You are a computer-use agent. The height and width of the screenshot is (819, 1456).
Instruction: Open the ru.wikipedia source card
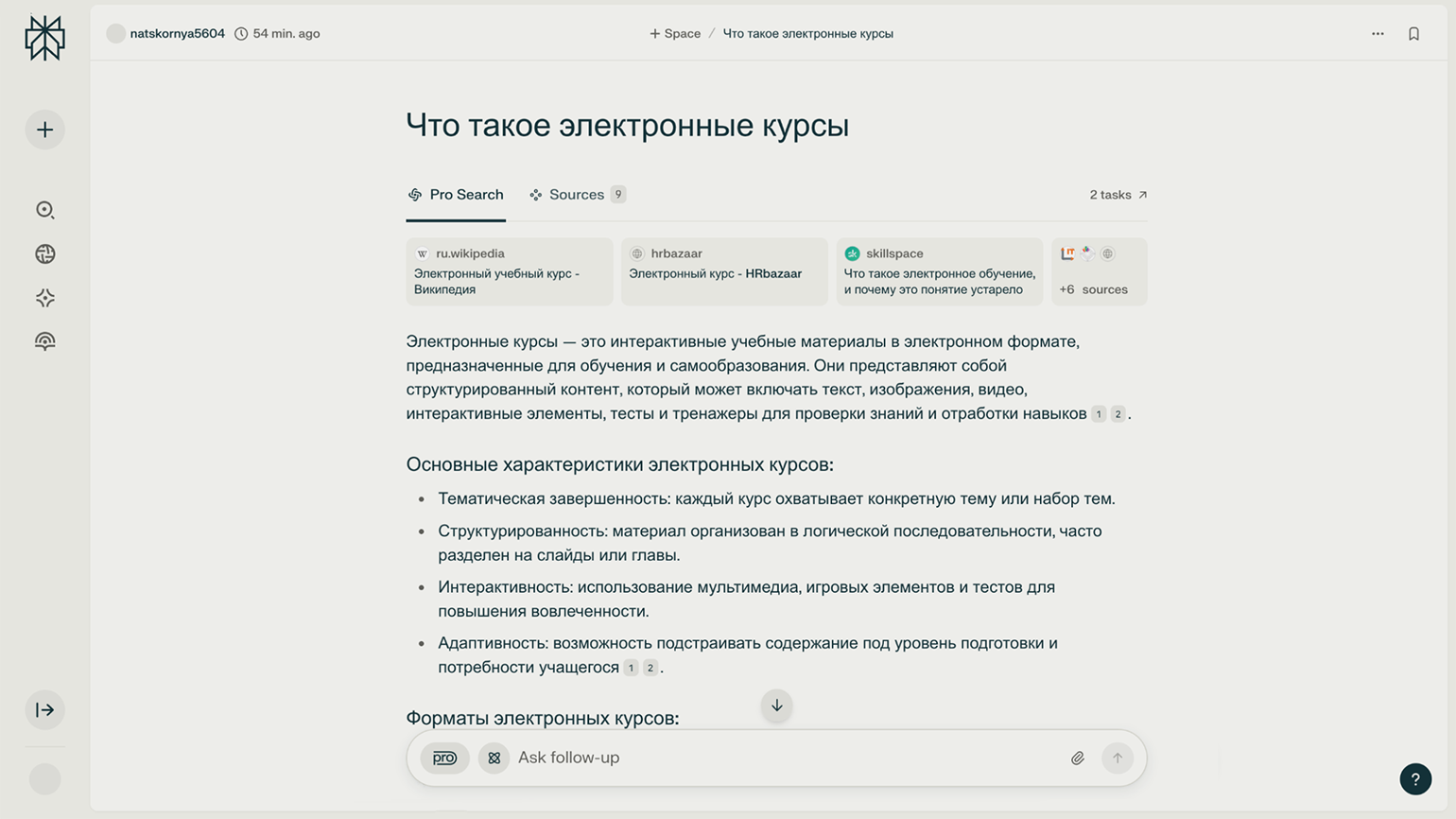(x=509, y=271)
